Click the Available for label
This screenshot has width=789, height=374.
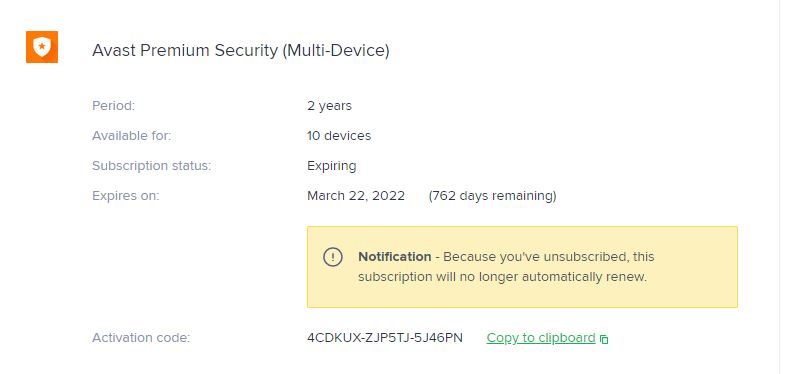(x=132, y=136)
